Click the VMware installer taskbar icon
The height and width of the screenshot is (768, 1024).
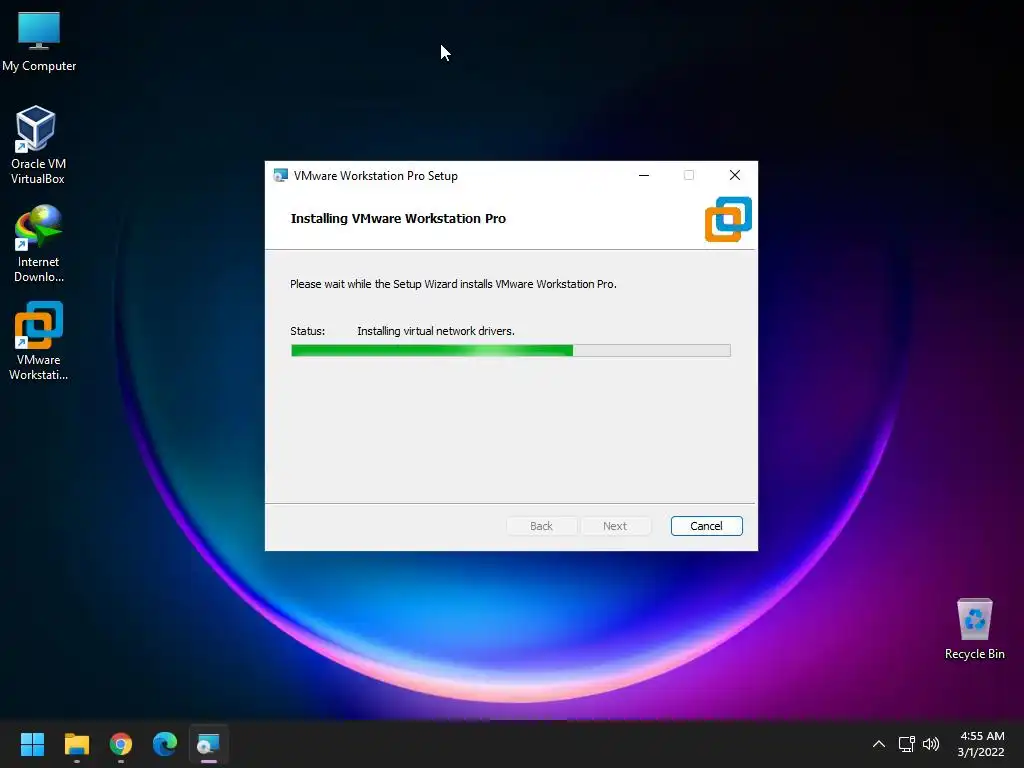coord(208,744)
